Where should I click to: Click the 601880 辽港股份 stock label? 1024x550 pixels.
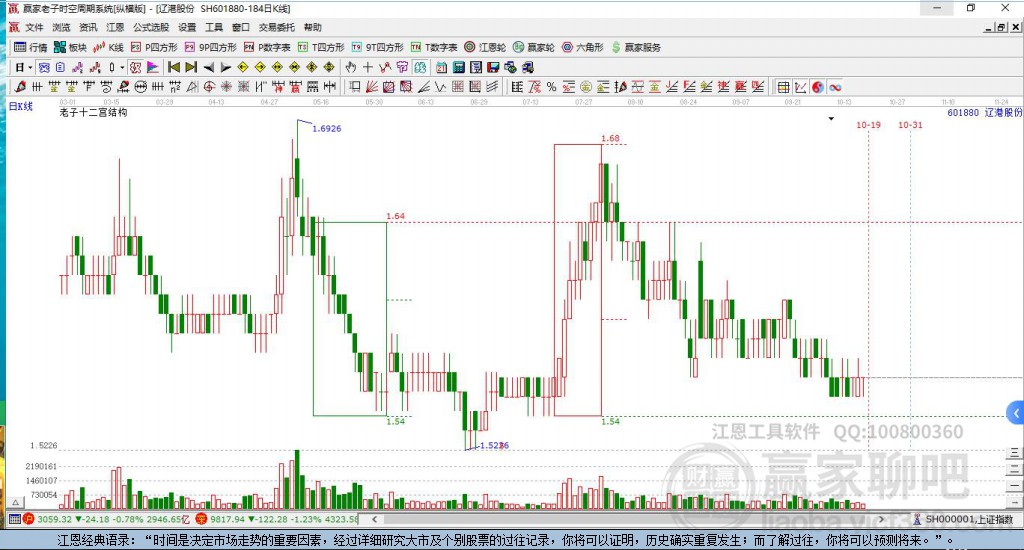coord(985,112)
